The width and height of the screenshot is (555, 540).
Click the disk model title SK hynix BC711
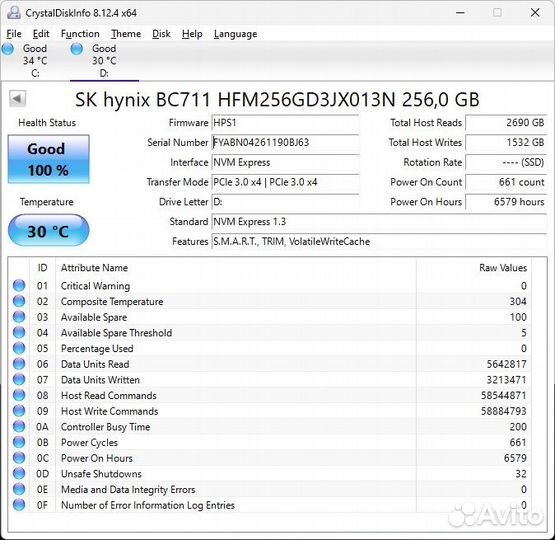point(277,99)
